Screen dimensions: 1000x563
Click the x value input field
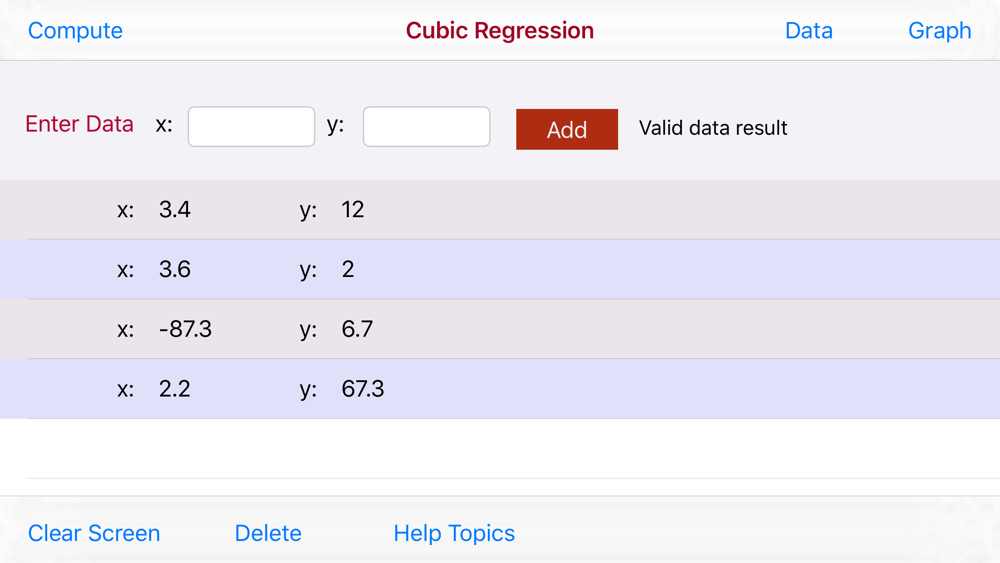tap(251, 127)
